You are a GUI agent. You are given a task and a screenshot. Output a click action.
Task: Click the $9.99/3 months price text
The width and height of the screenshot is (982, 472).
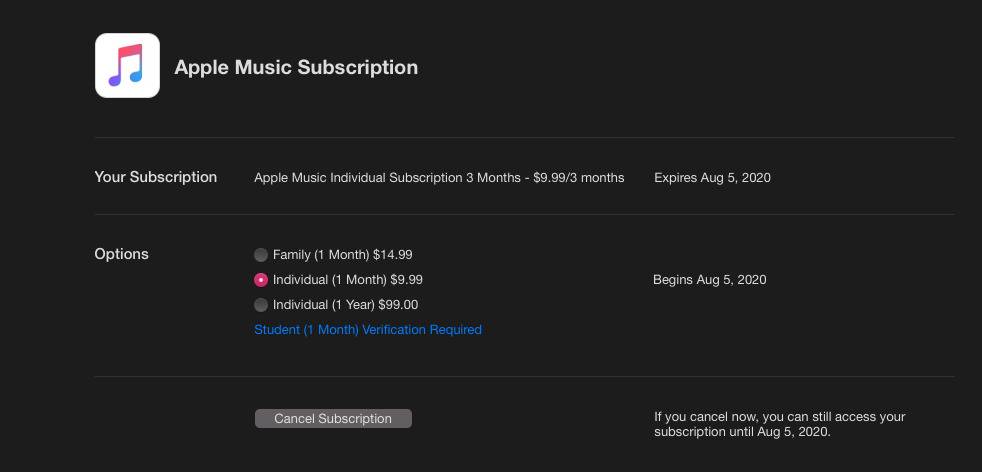578,178
